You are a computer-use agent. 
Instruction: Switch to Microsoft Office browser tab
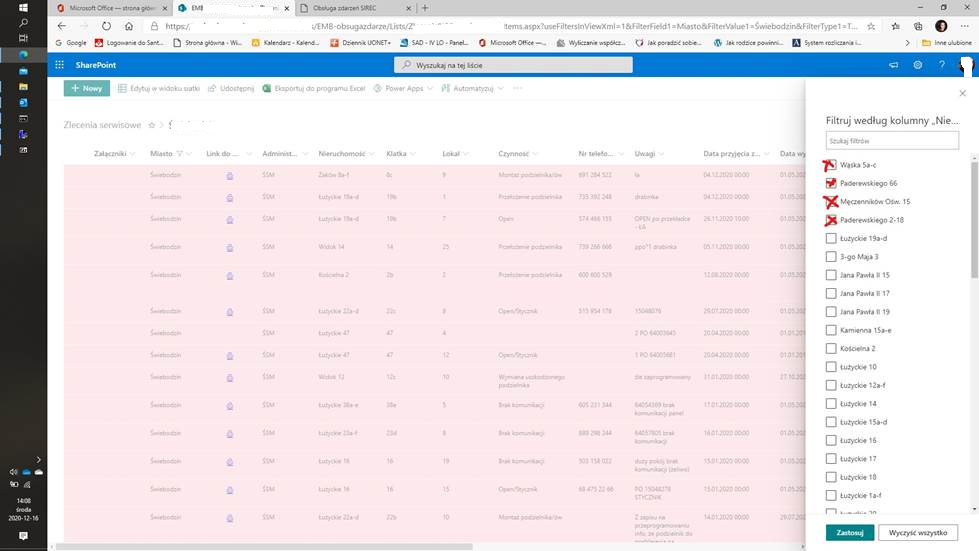(111, 8)
